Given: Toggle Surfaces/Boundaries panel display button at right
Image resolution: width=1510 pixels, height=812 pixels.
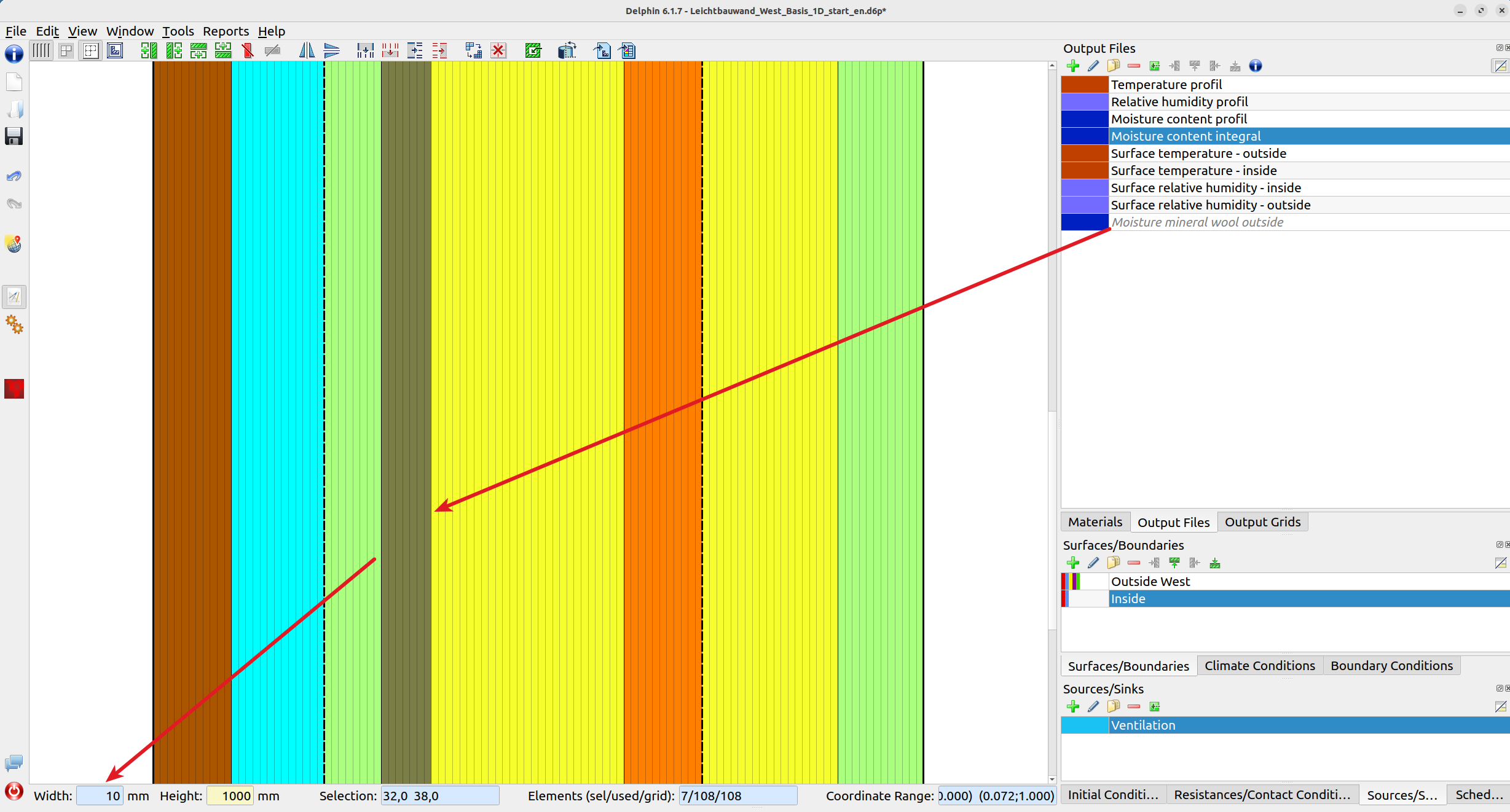Looking at the screenshot, I should (x=1500, y=563).
